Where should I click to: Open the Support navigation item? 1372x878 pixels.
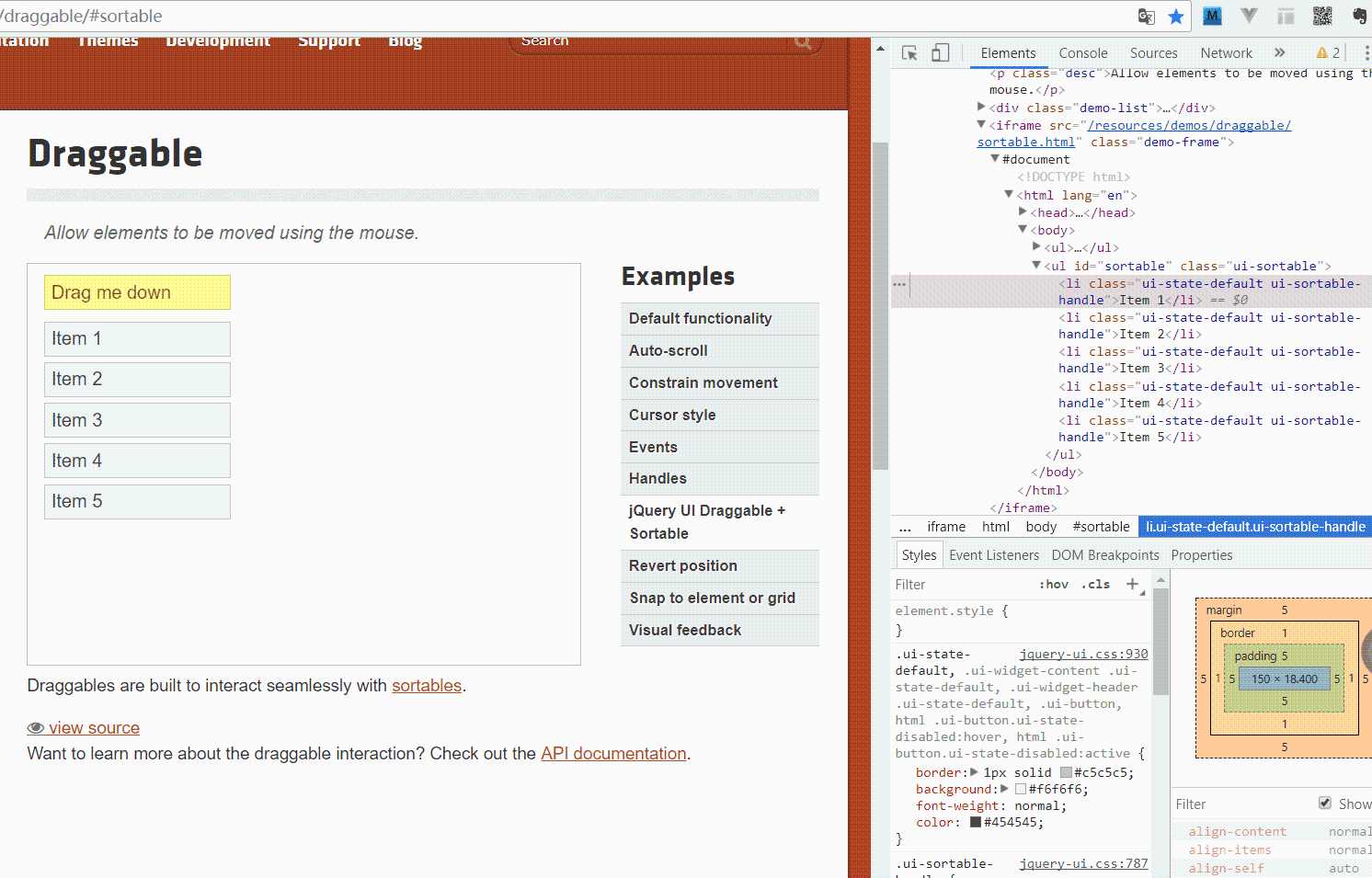tap(329, 41)
